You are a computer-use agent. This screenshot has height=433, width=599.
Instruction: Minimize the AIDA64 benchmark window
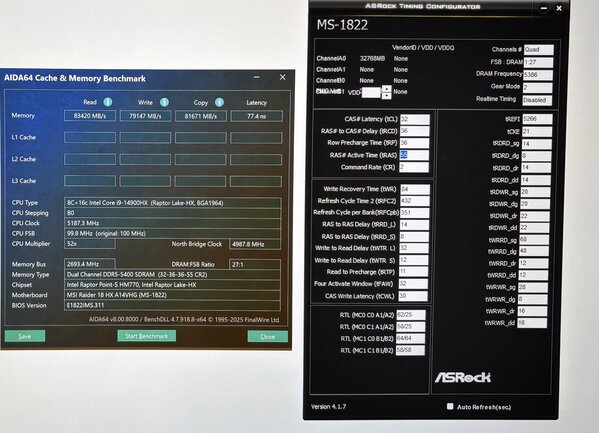click(256, 78)
